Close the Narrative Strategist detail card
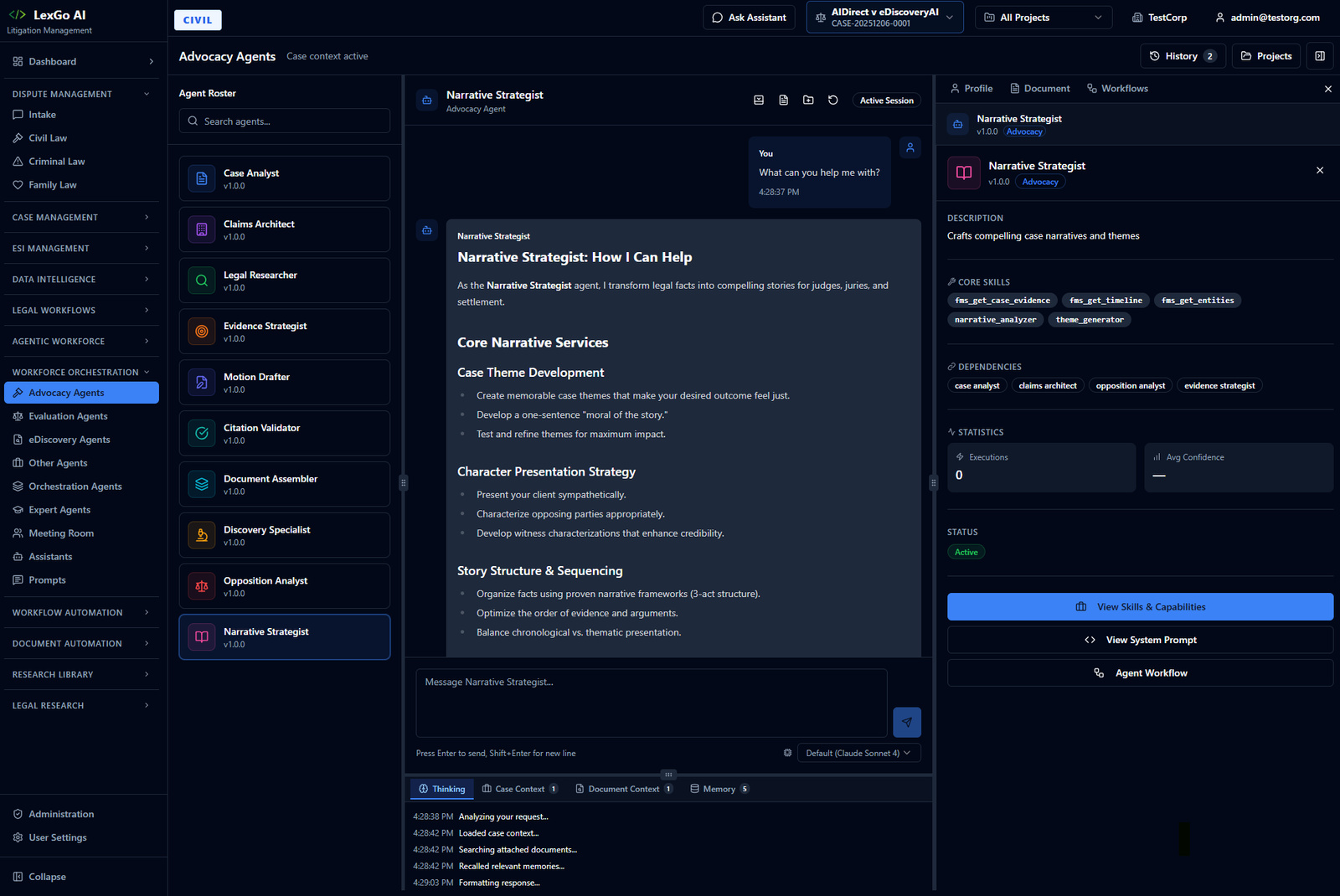This screenshot has width=1340, height=896. click(x=1320, y=170)
